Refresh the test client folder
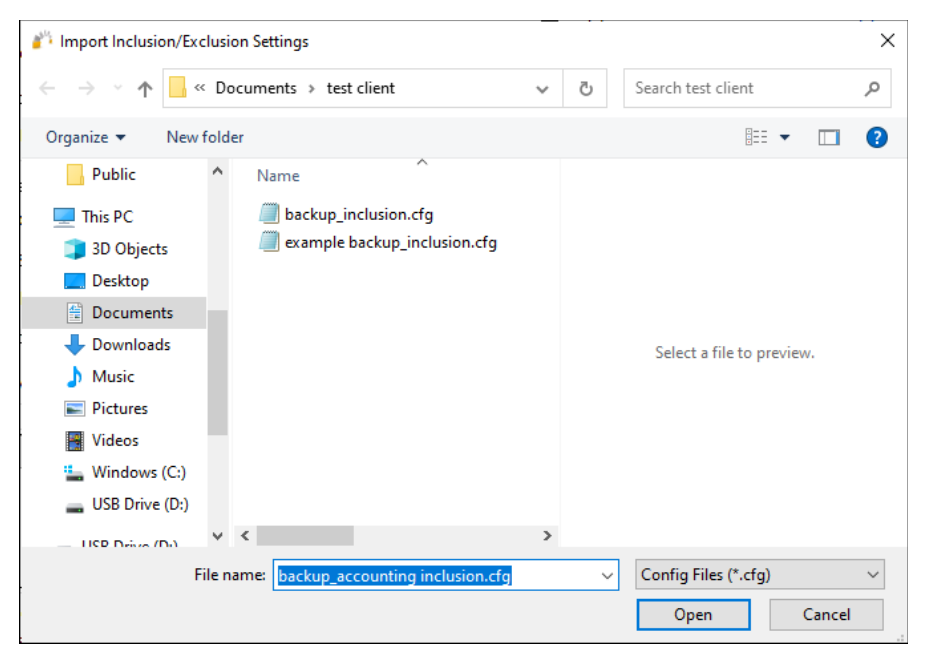Screen dimensions: 927x663 [585, 89]
